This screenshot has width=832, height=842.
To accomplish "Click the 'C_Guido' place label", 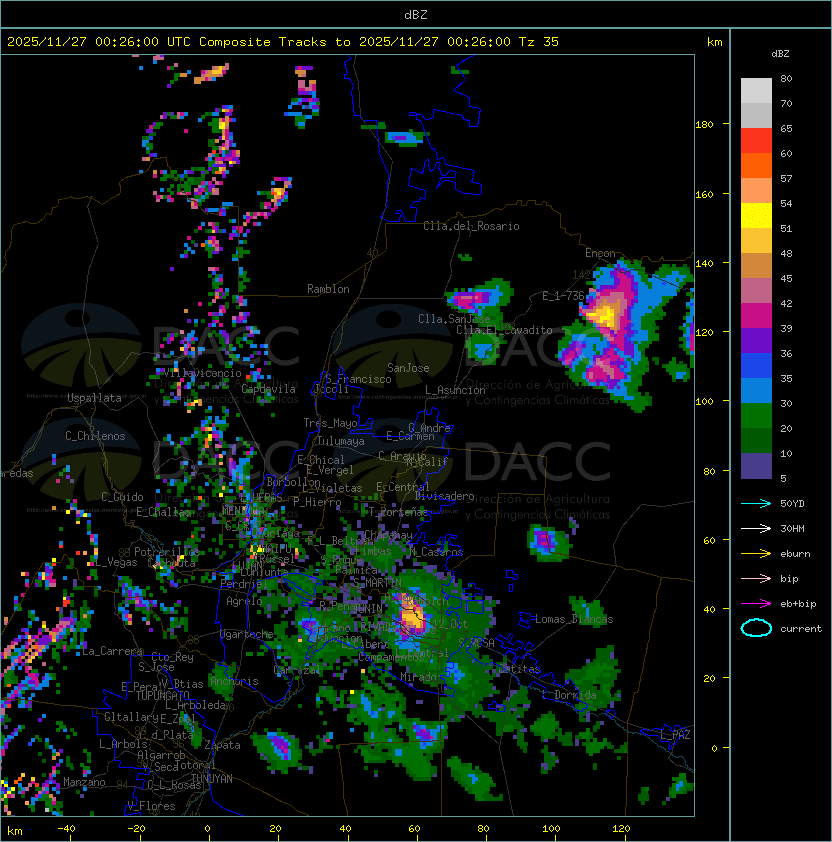I will 122,497.
